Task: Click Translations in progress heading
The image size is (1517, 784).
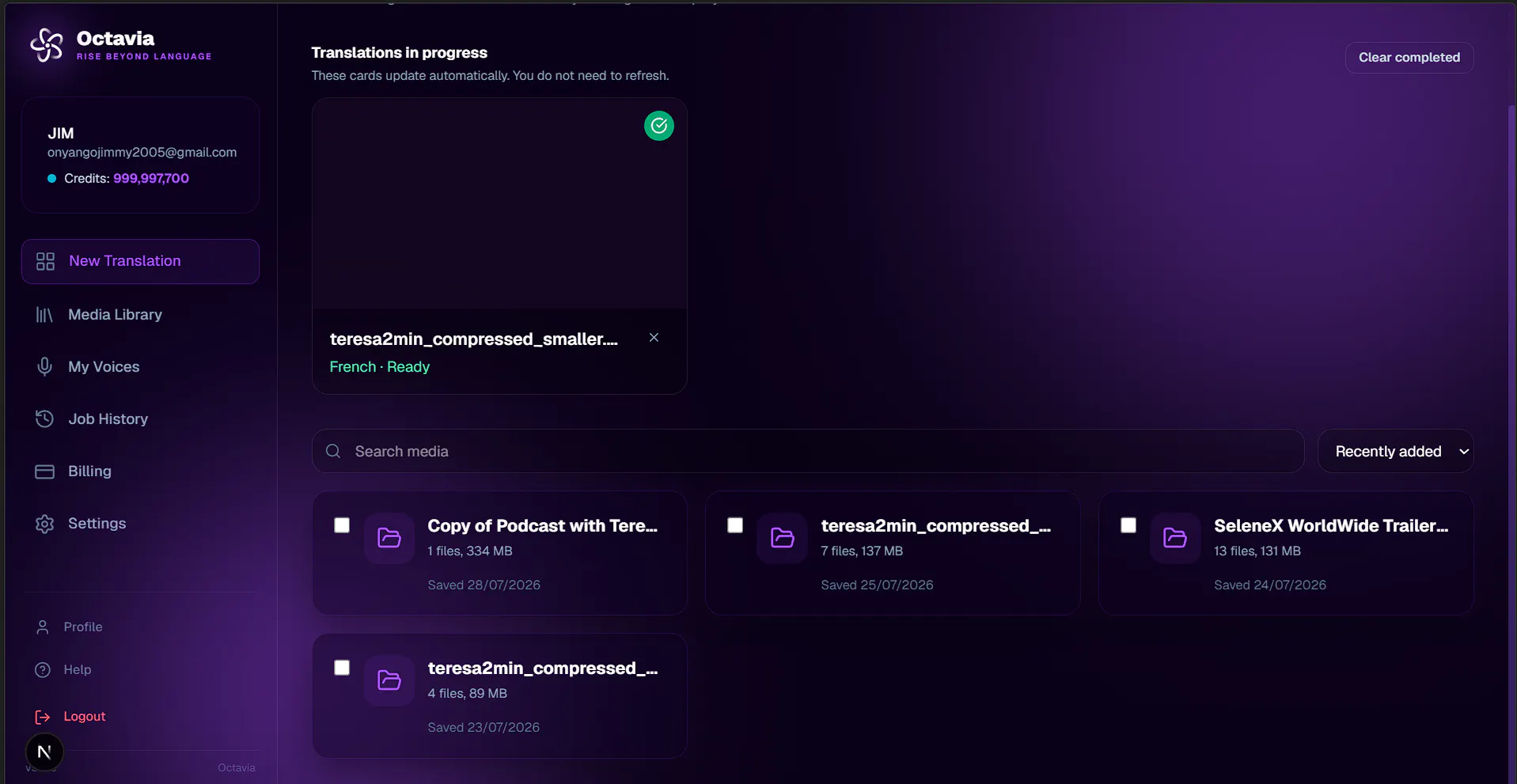Action: point(399,53)
